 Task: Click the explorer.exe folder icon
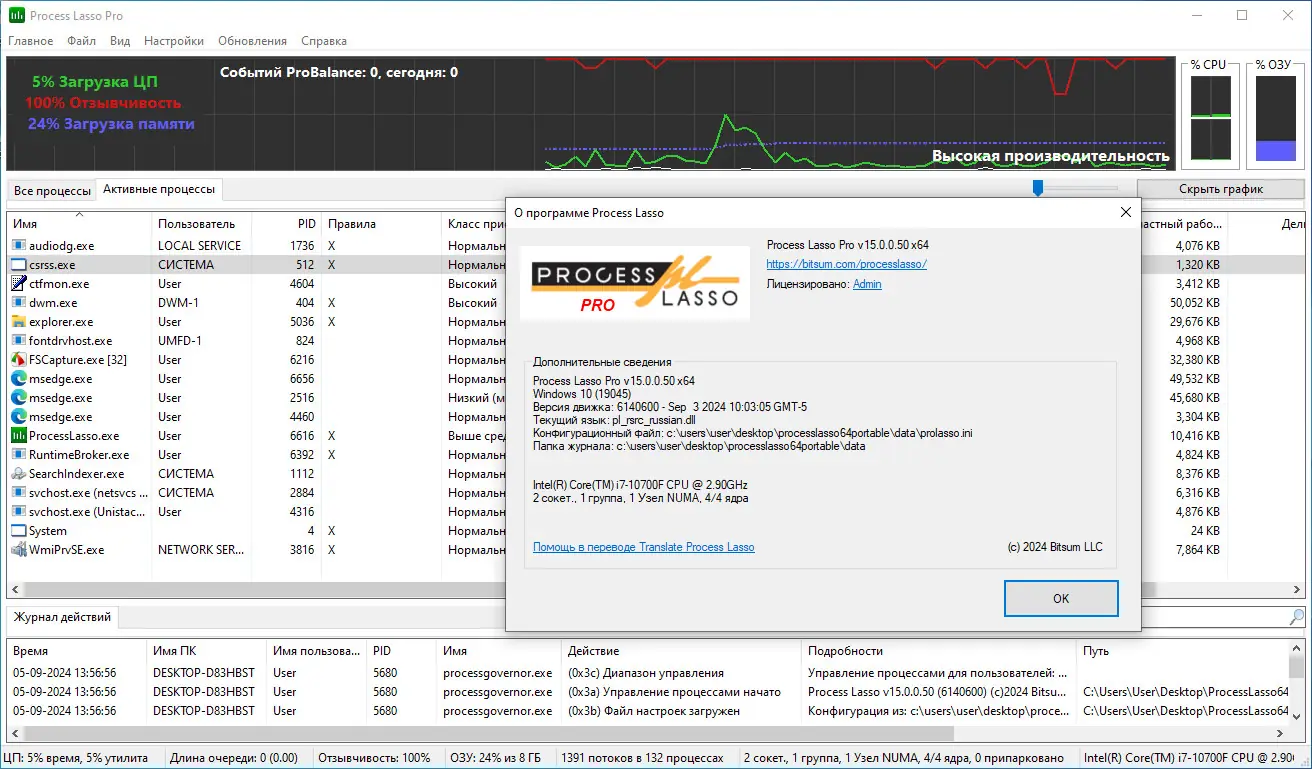(19, 322)
